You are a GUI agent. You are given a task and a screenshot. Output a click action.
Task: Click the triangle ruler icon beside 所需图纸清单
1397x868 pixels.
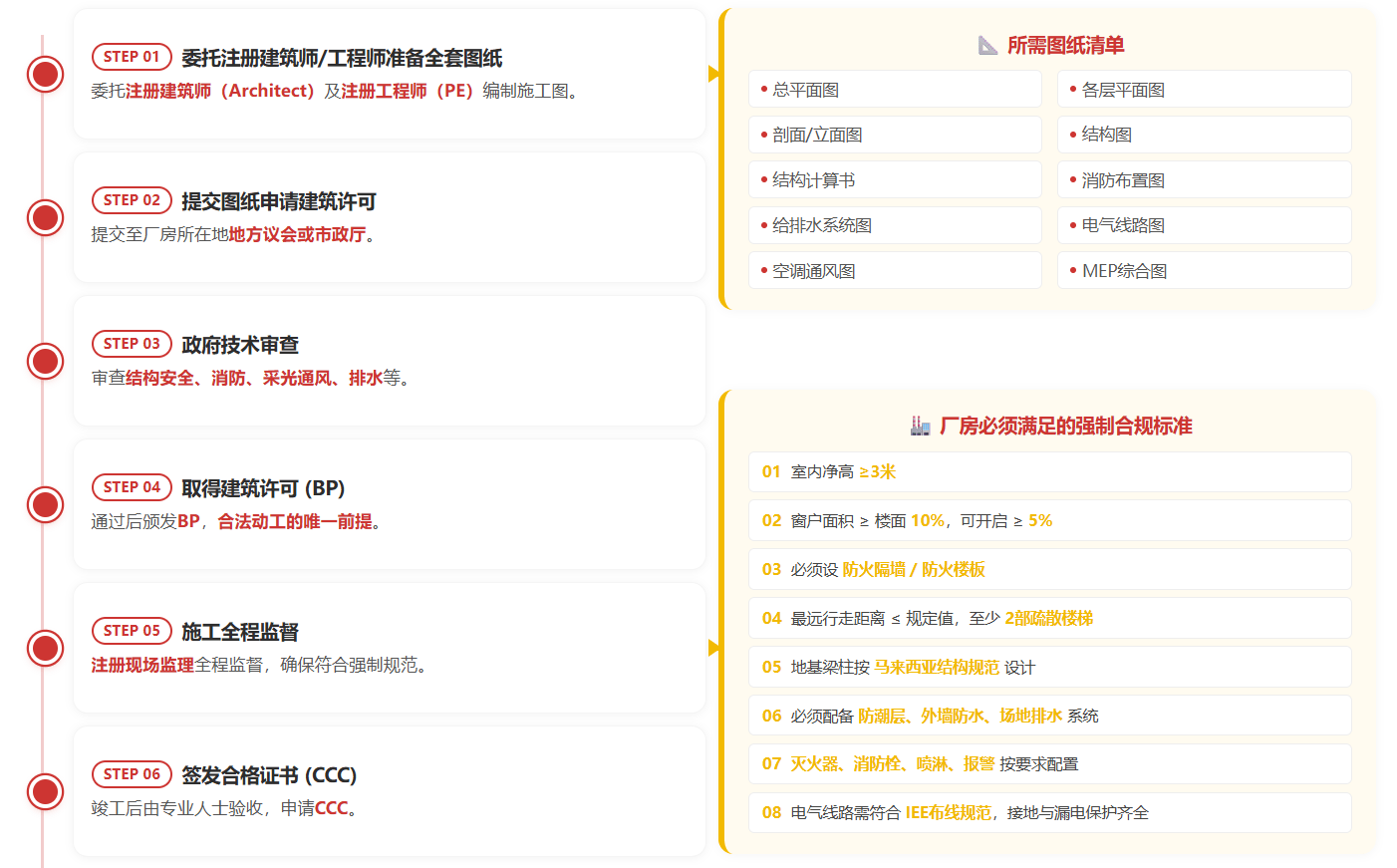[x=987, y=45]
